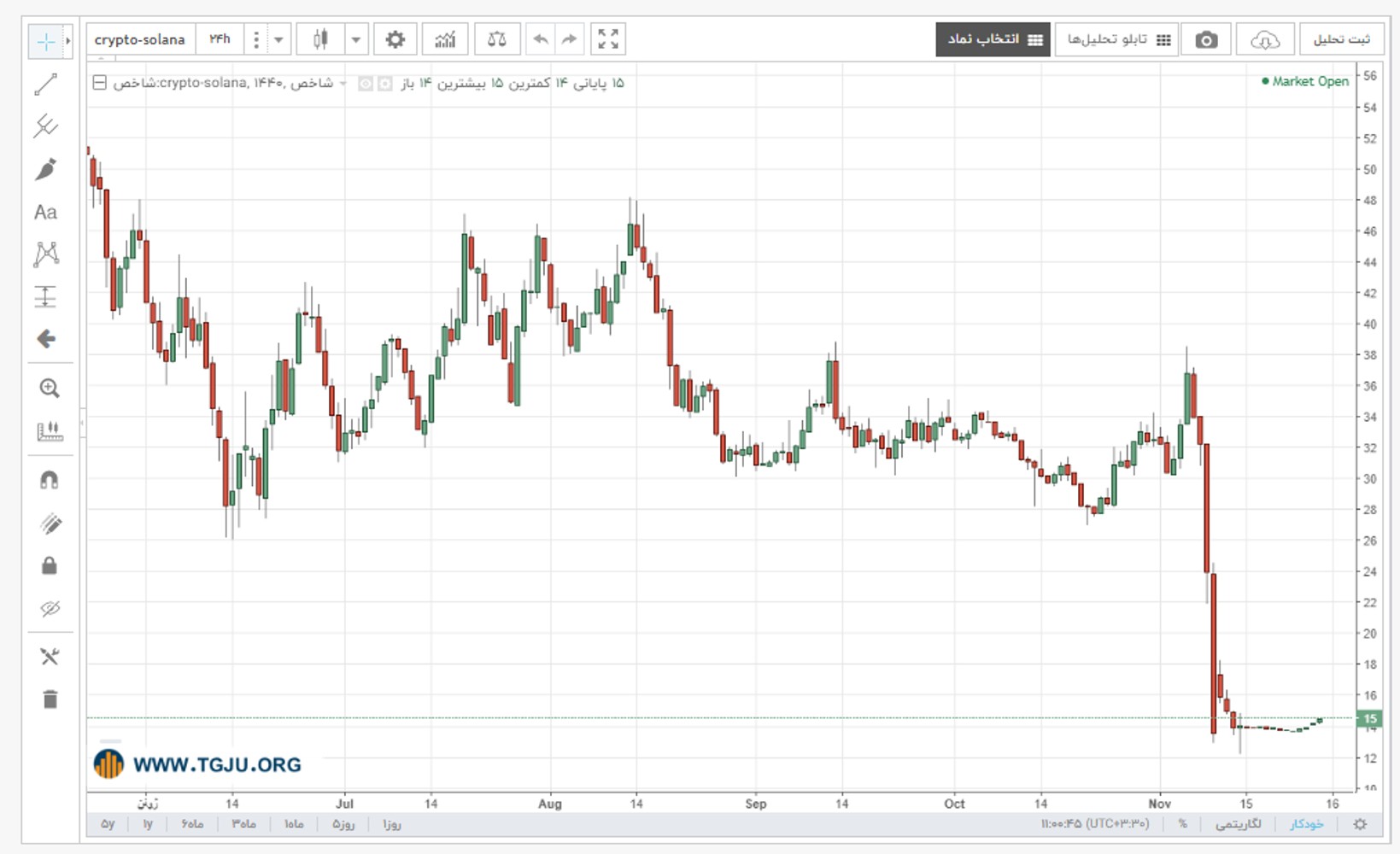Select the trend line drawing tool
The image size is (1400, 854).
[x=45, y=84]
